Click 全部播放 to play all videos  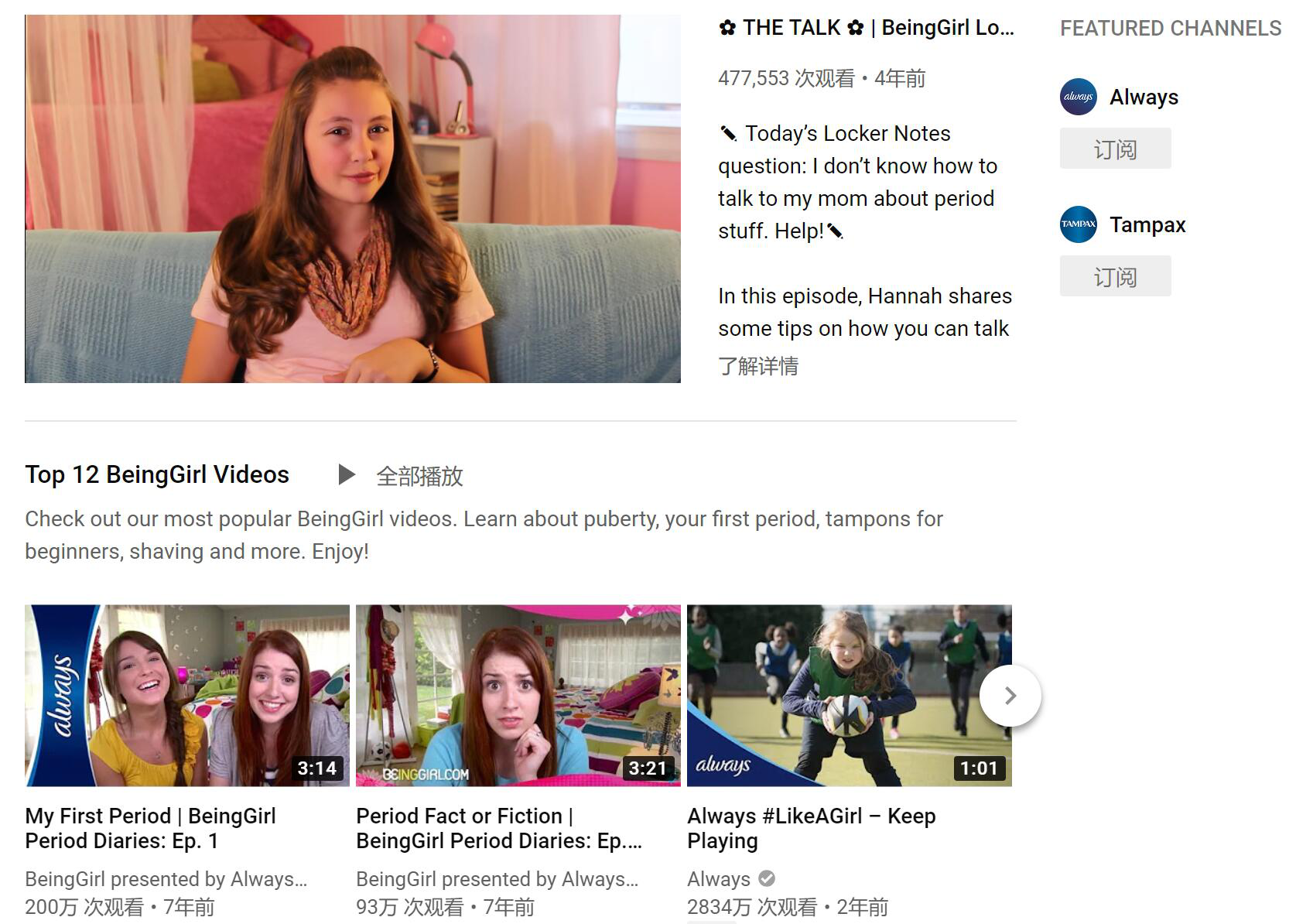[x=419, y=476]
